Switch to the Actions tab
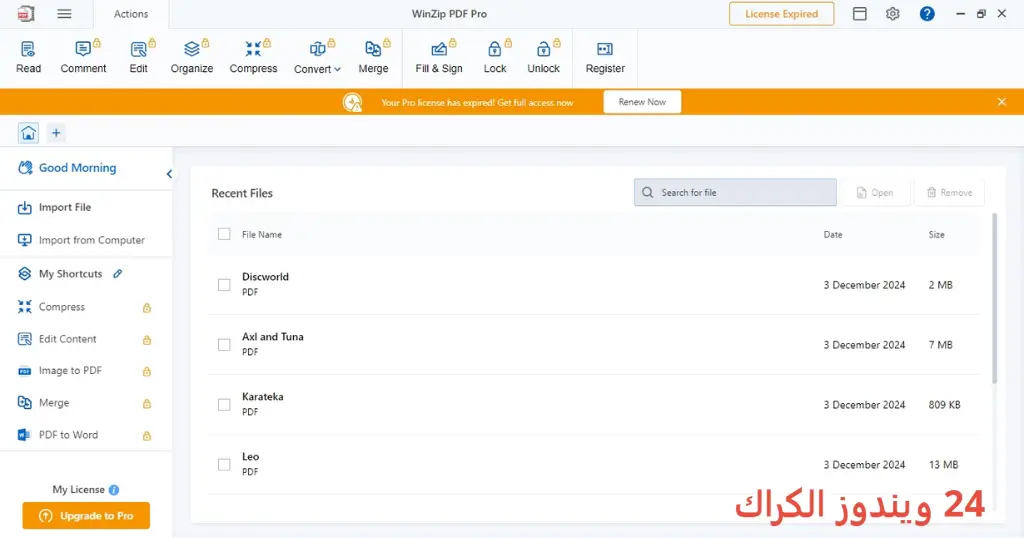The width and height of the screenshot is (1024, 538). coord(131,14)
